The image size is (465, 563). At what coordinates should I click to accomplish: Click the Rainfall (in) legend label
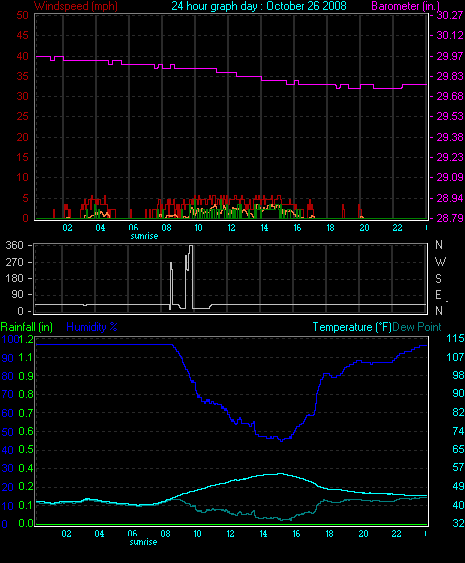click(27, 327)
